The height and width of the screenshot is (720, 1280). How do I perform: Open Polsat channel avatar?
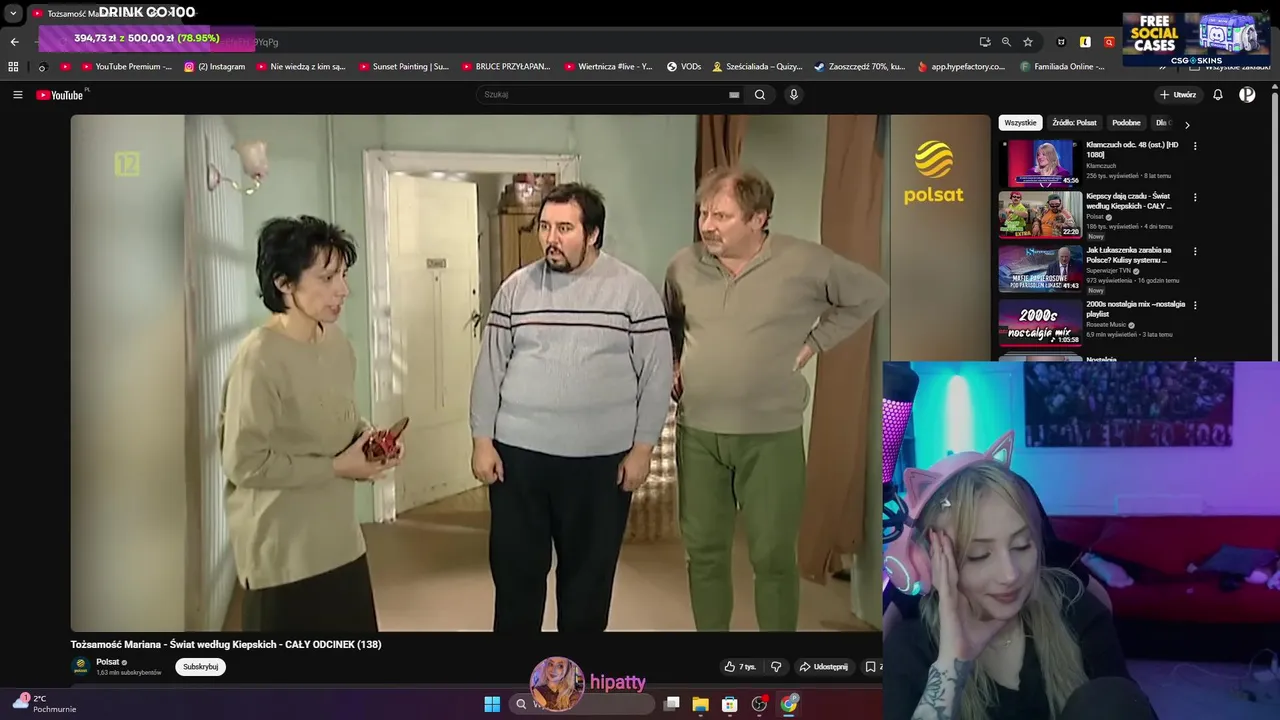(80, 666)
